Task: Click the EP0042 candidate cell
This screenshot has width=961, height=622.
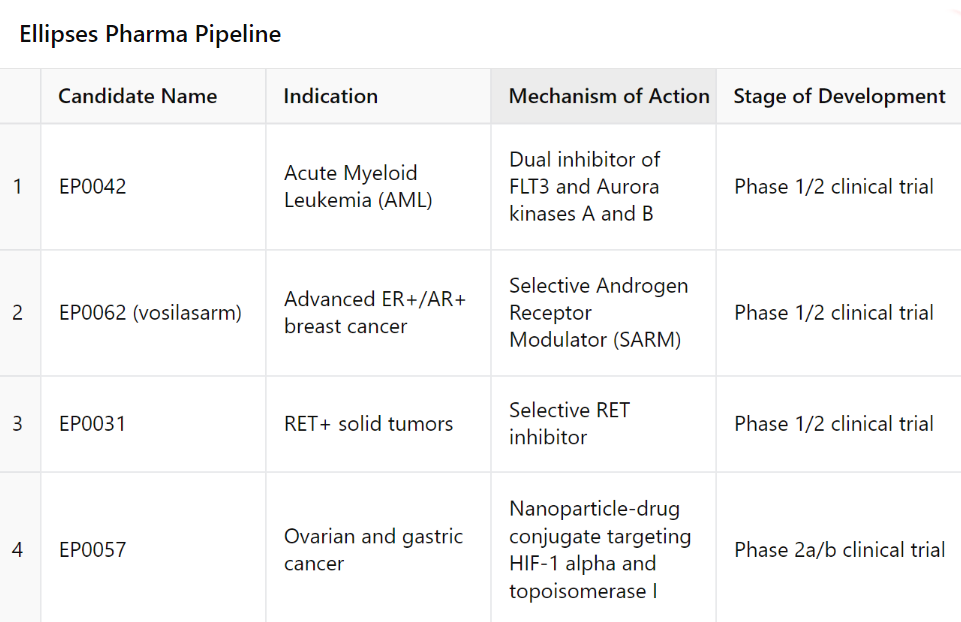Action: [x=93, y=187]
